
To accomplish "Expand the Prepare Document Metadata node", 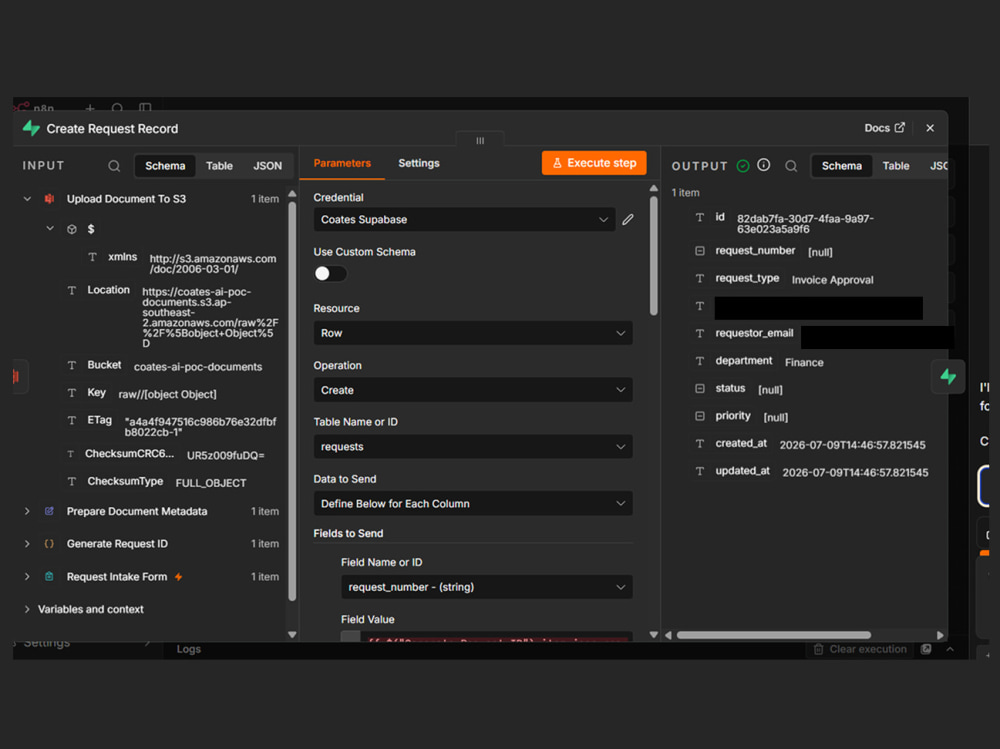I will point(27,511).
